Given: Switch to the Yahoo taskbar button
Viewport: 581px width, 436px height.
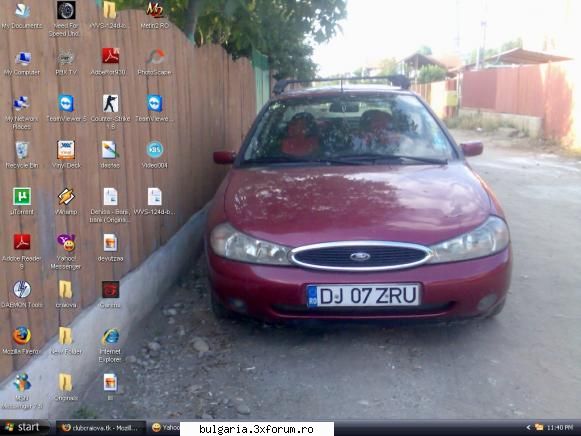Looking at the screenshot, I should coord(165,428).
